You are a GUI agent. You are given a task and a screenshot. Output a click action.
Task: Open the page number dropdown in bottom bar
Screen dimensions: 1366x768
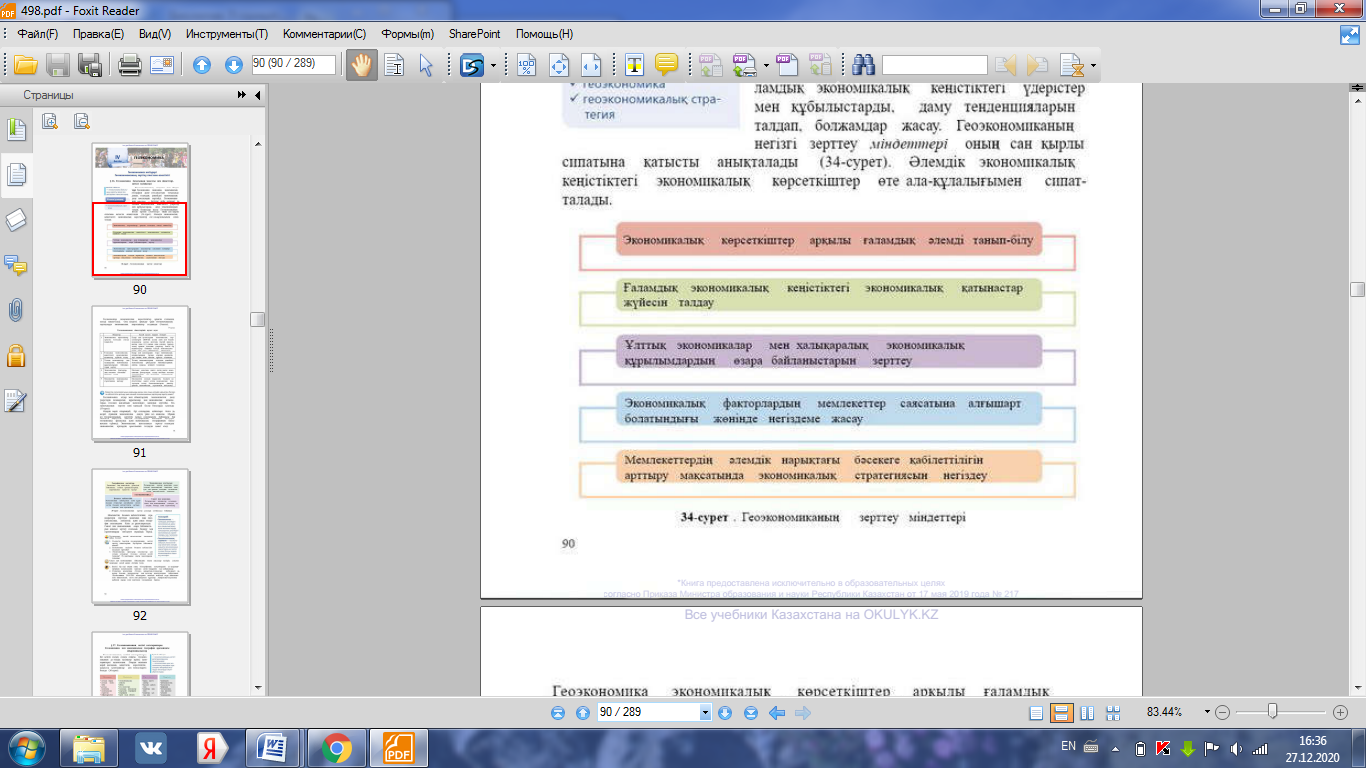tap(706, 713)
